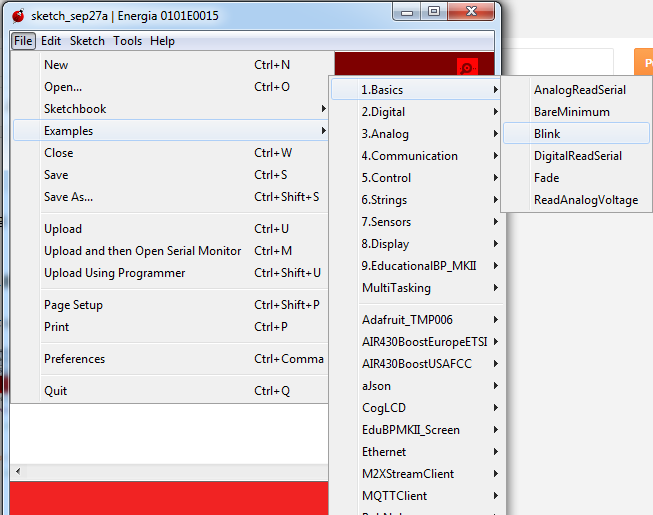Maximize the Energia window
653x515 pixels.
pos(434,12)
